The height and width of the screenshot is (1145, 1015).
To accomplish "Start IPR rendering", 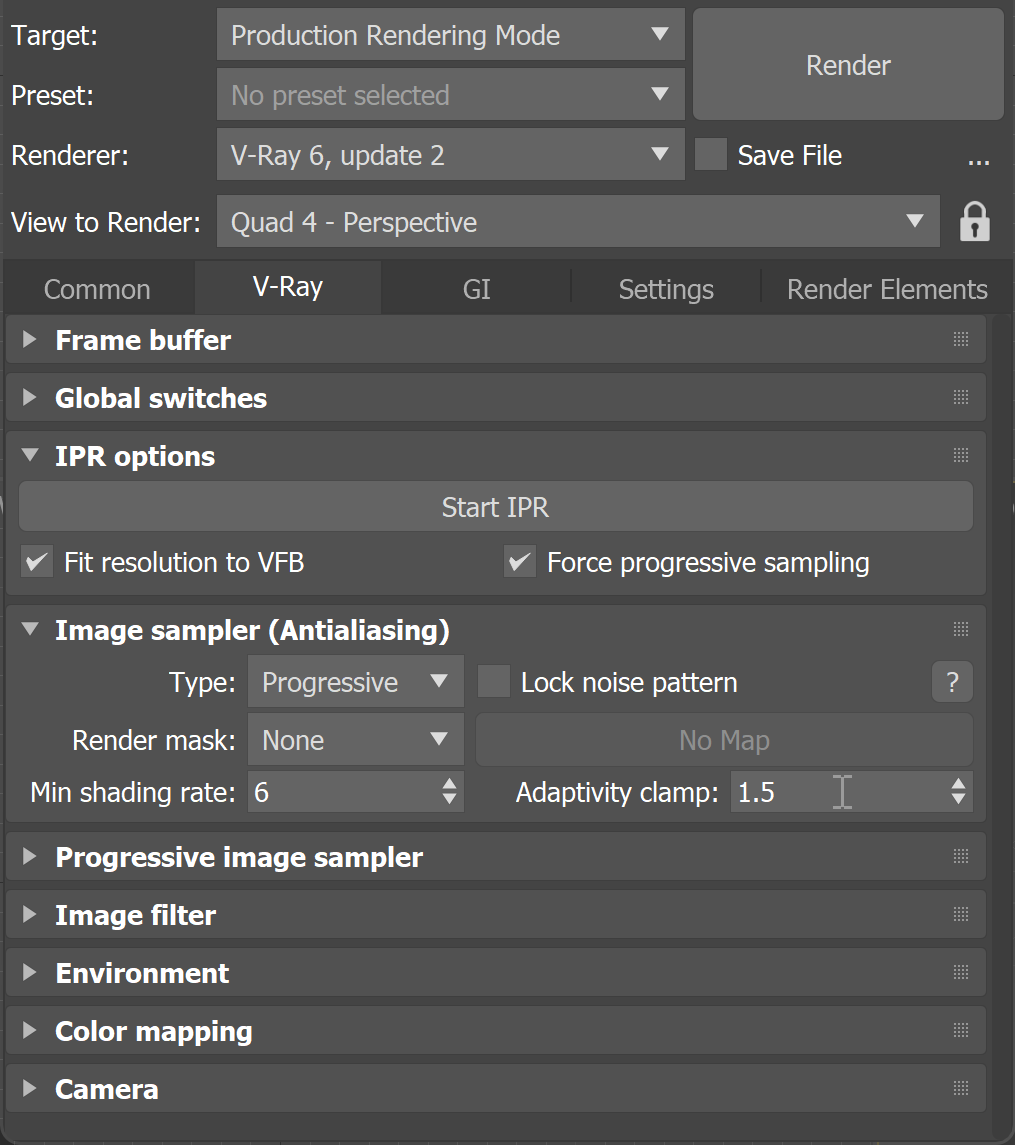I will pyautogui.click(x=495, y=506).
